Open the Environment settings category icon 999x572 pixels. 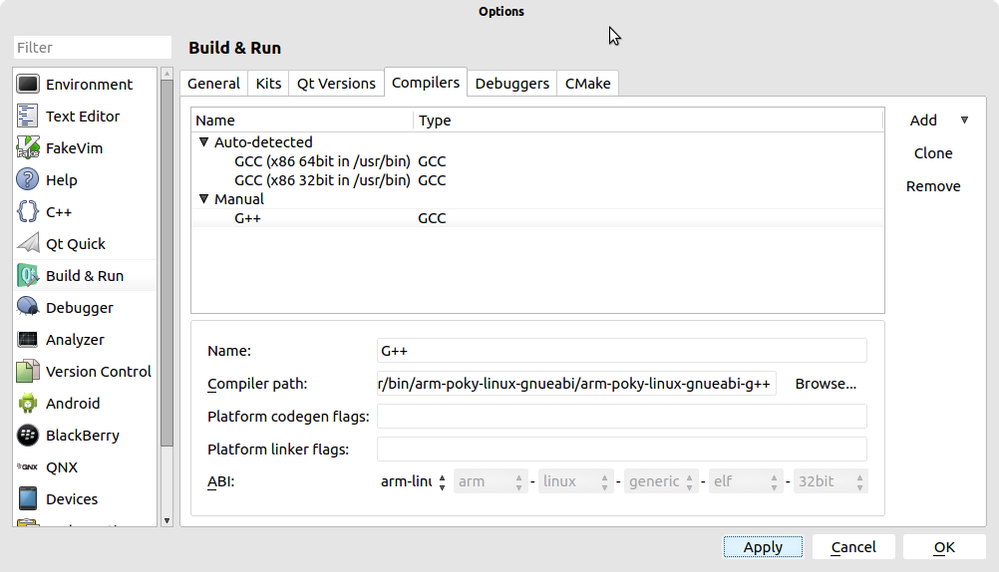click(28, 85)
